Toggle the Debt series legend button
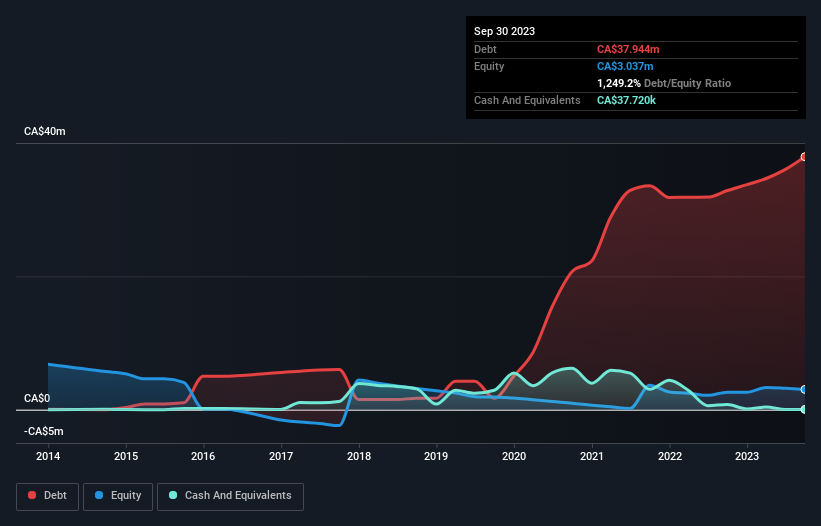821x526 pixels. click(x=47, y=496)
